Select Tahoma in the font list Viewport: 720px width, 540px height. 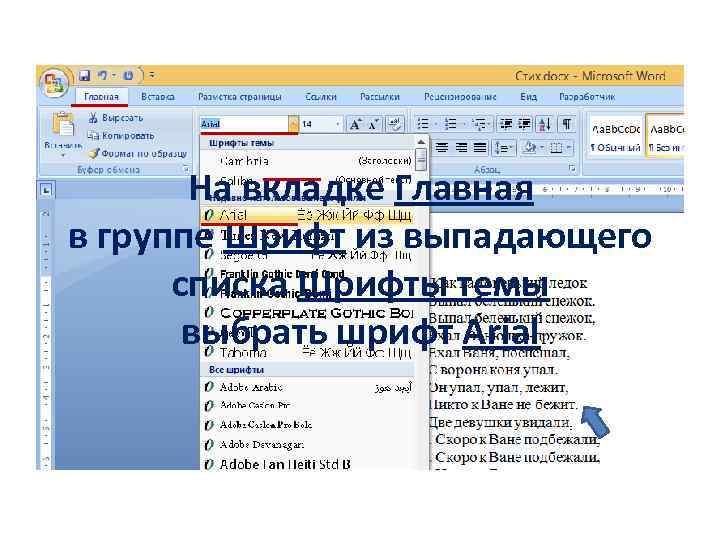click(x=307, y=352)
